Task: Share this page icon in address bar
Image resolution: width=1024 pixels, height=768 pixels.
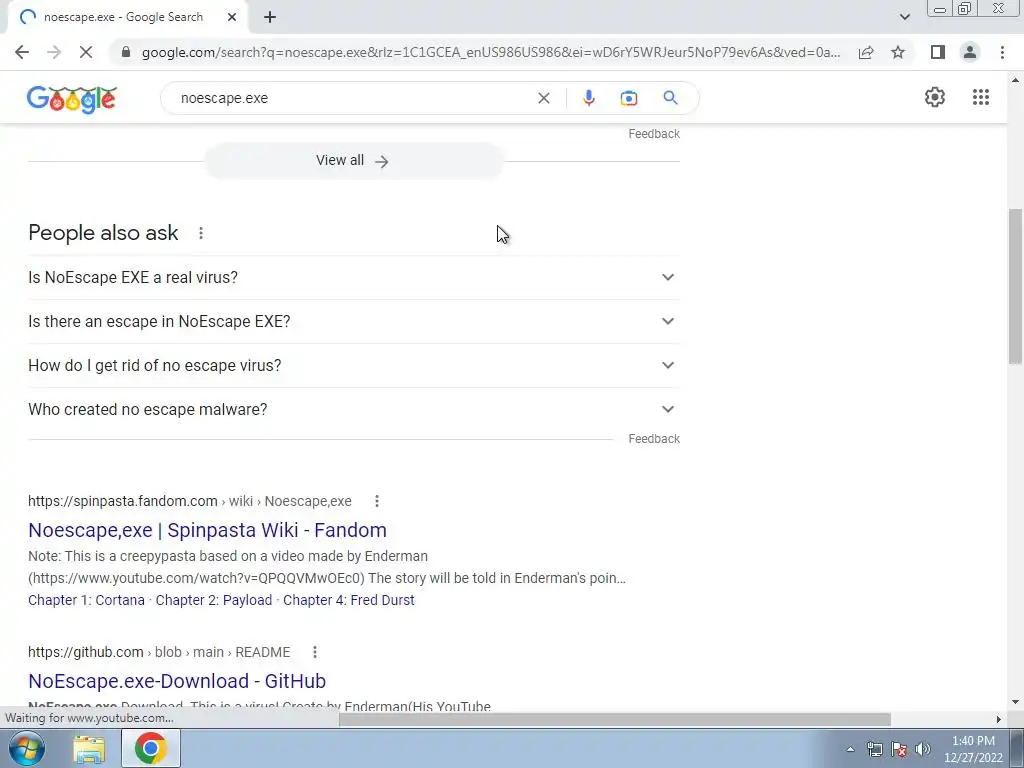Action: point(866,52)
